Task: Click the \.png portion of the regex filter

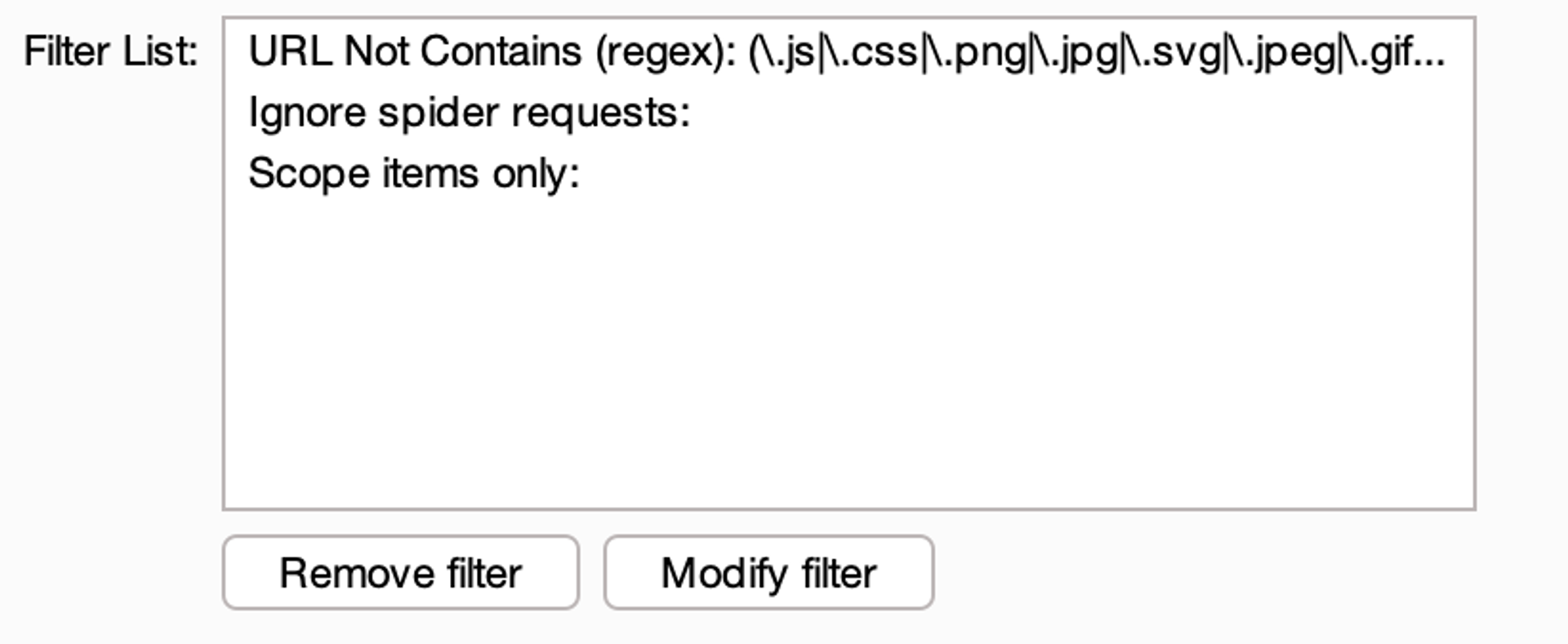Action: click(977, 53)
